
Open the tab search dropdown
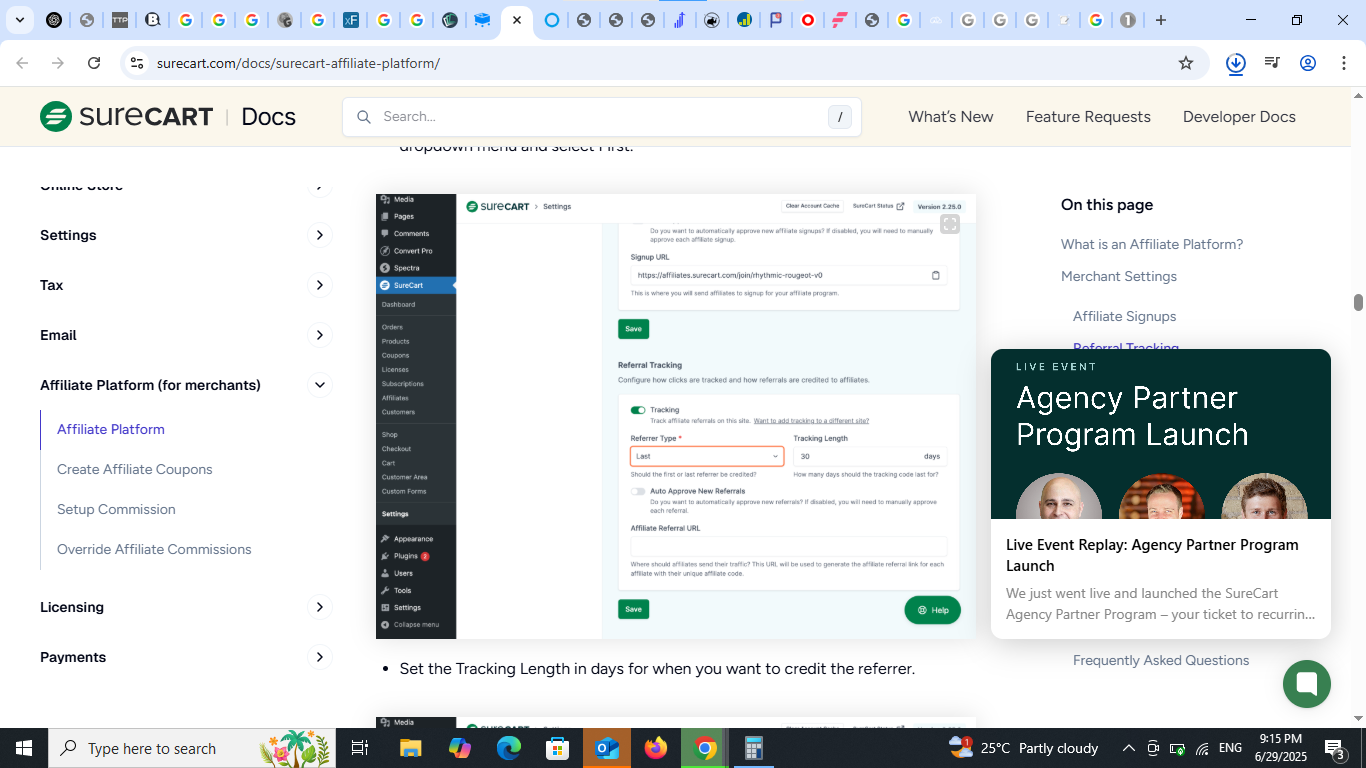tap(19, 20)
